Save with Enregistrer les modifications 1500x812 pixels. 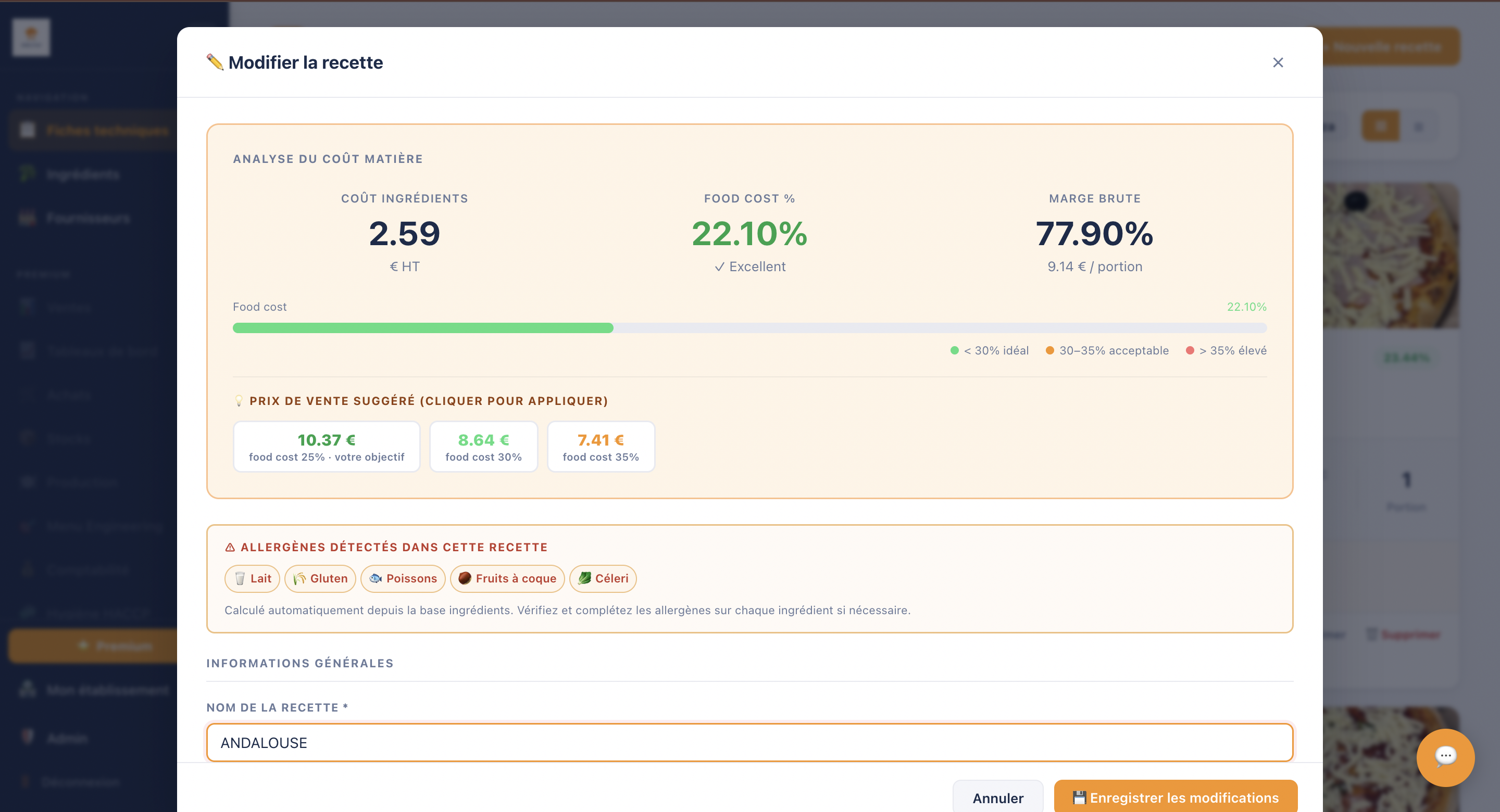coord(1175,797)
